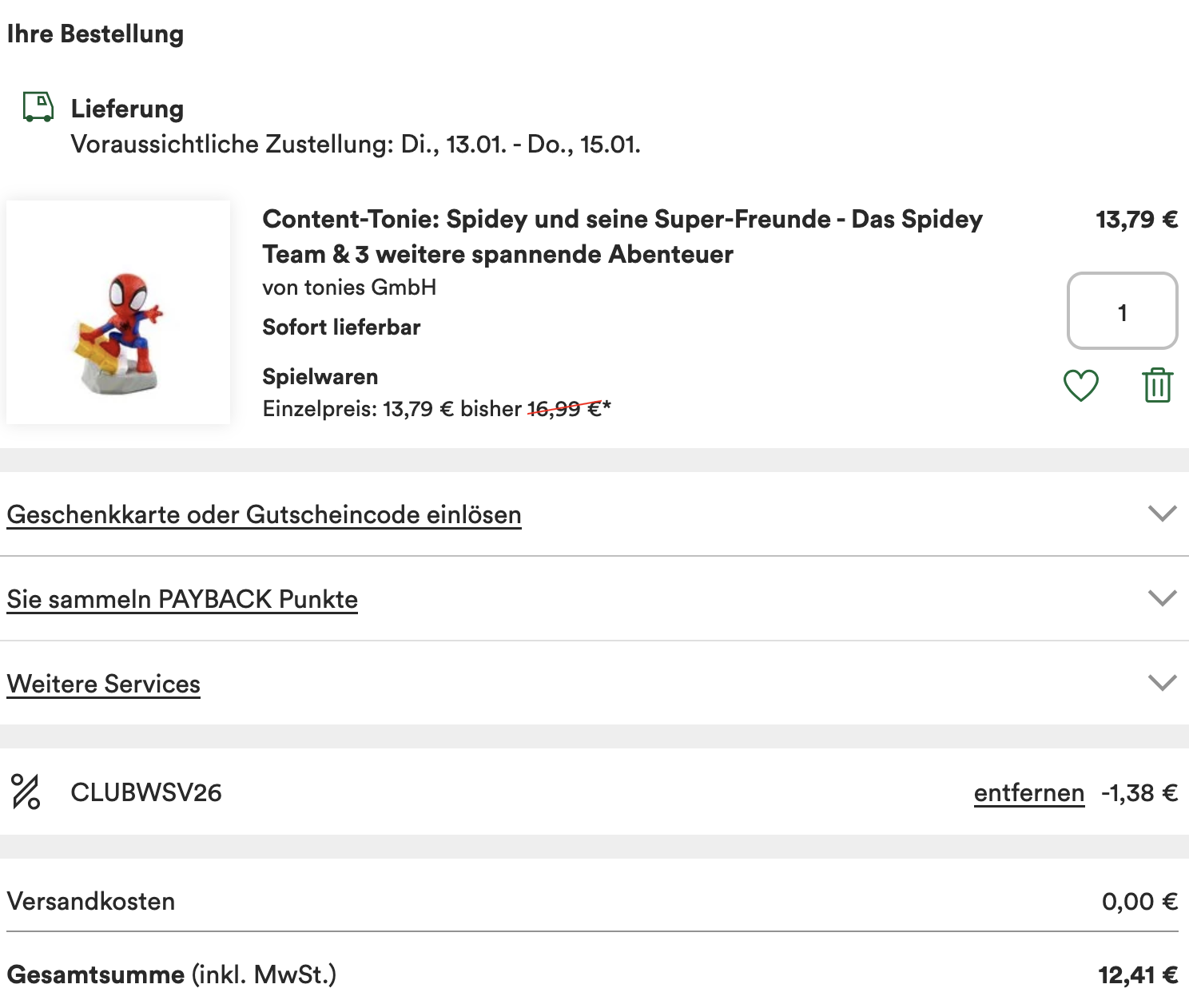Expand the Weitere Services chevron arrow
The height and width of the screenshot is (1008, 1189).
pos(1162,683)
